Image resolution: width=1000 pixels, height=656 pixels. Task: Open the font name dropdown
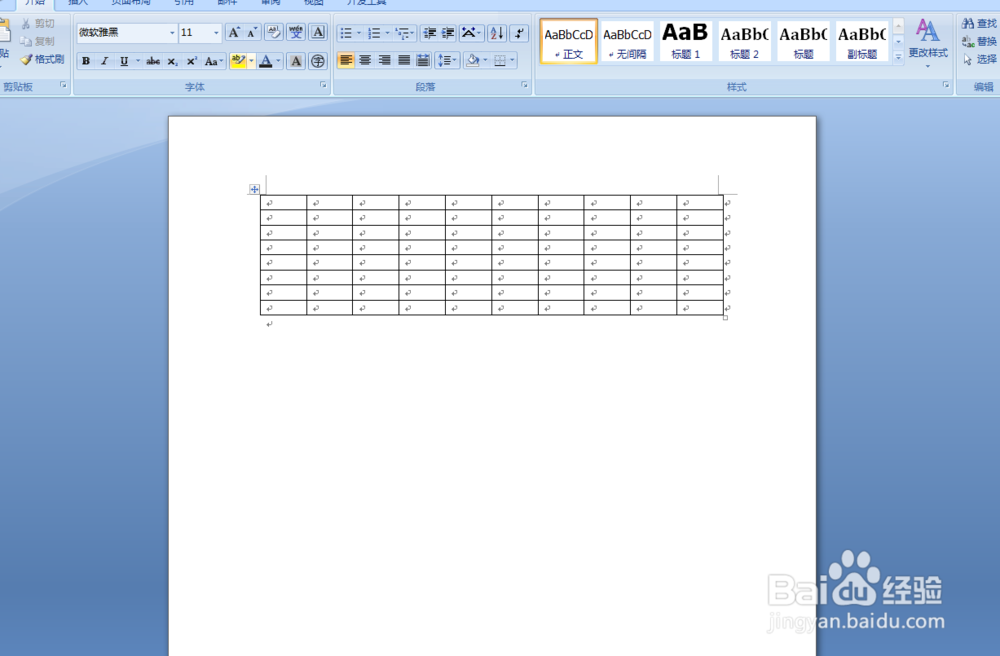pyautogui.click(x=172, y=33)
